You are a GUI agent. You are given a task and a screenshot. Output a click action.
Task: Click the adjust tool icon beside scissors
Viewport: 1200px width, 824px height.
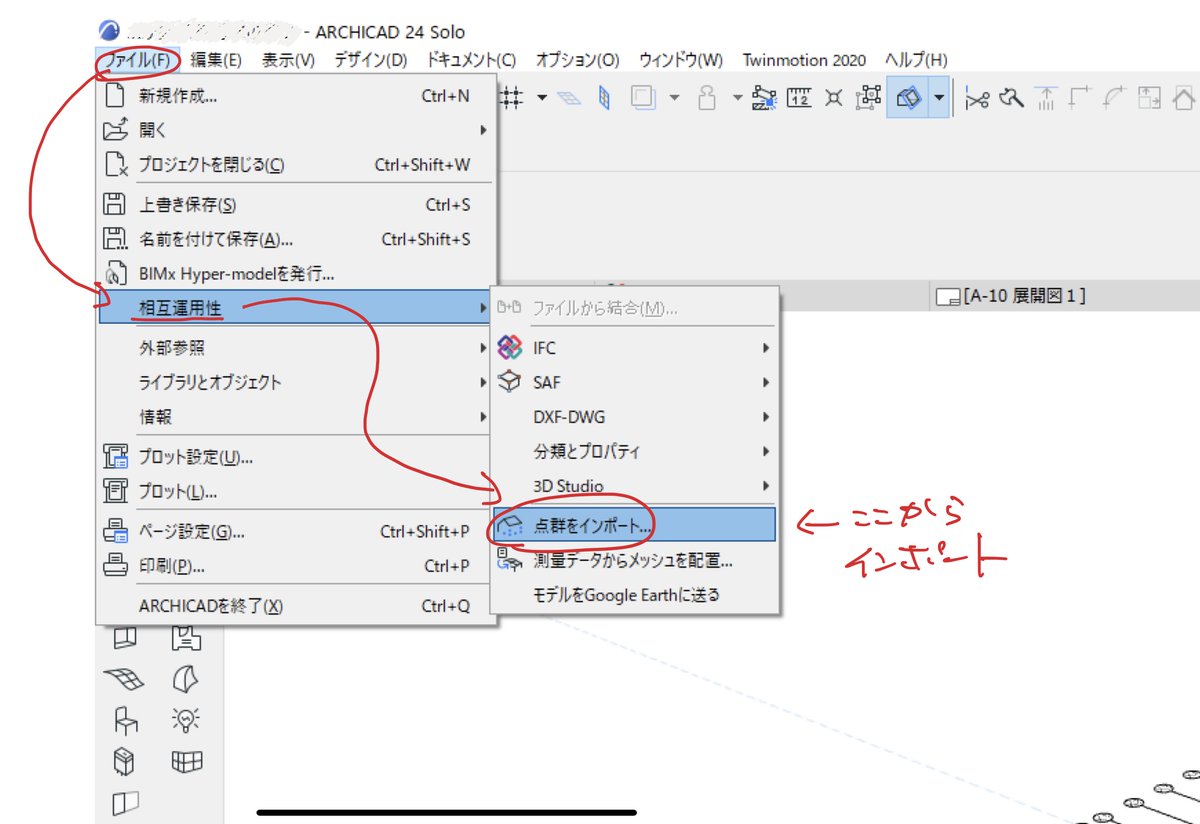[1012, 98]
